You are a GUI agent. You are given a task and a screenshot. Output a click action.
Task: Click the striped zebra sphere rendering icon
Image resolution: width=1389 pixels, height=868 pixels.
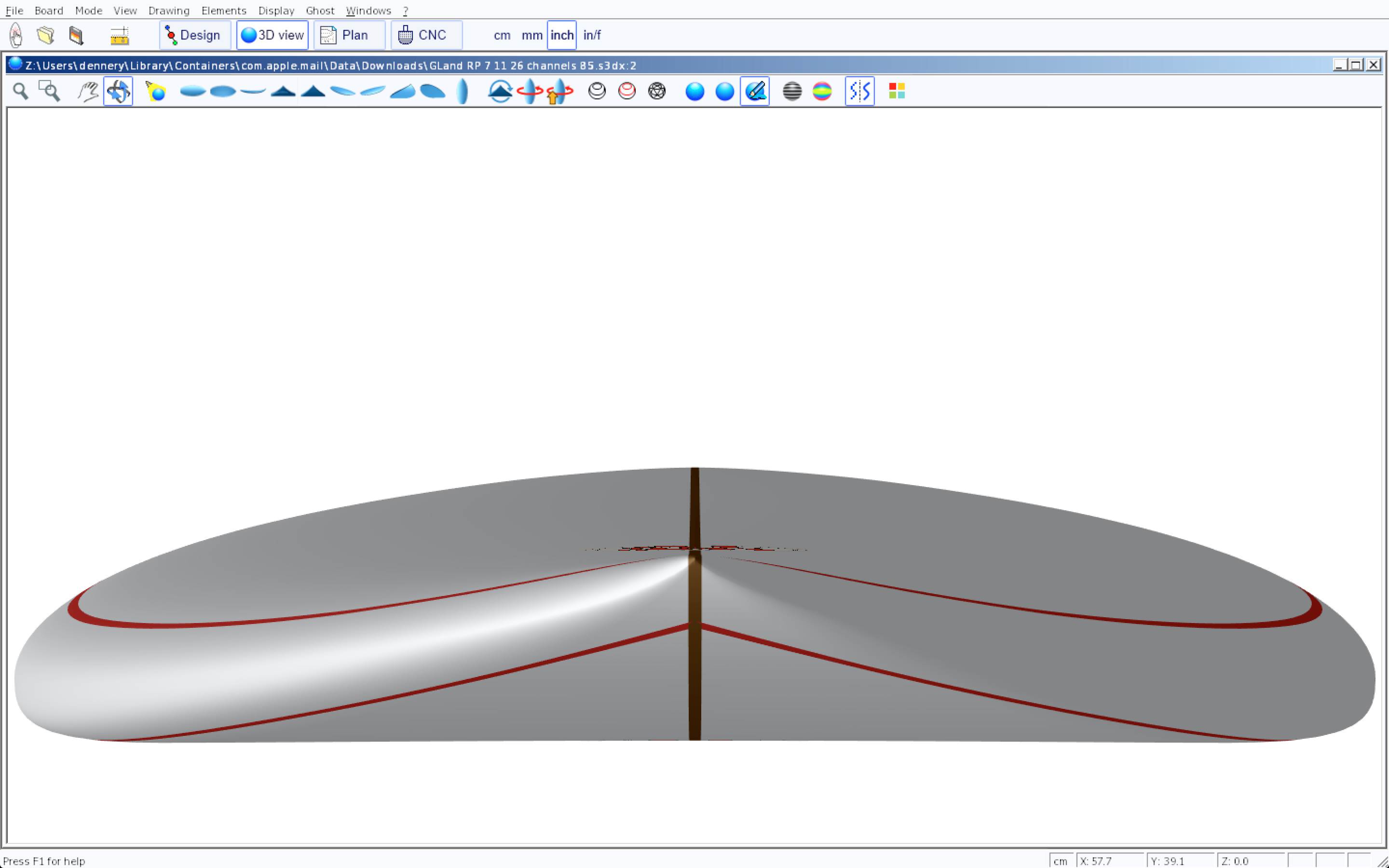pyautogui.click(x=792, y=91)
